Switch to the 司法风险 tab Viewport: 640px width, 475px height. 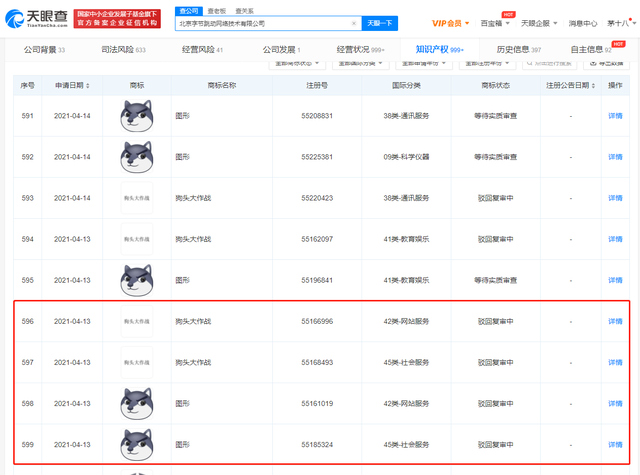[x=123, y=50]
